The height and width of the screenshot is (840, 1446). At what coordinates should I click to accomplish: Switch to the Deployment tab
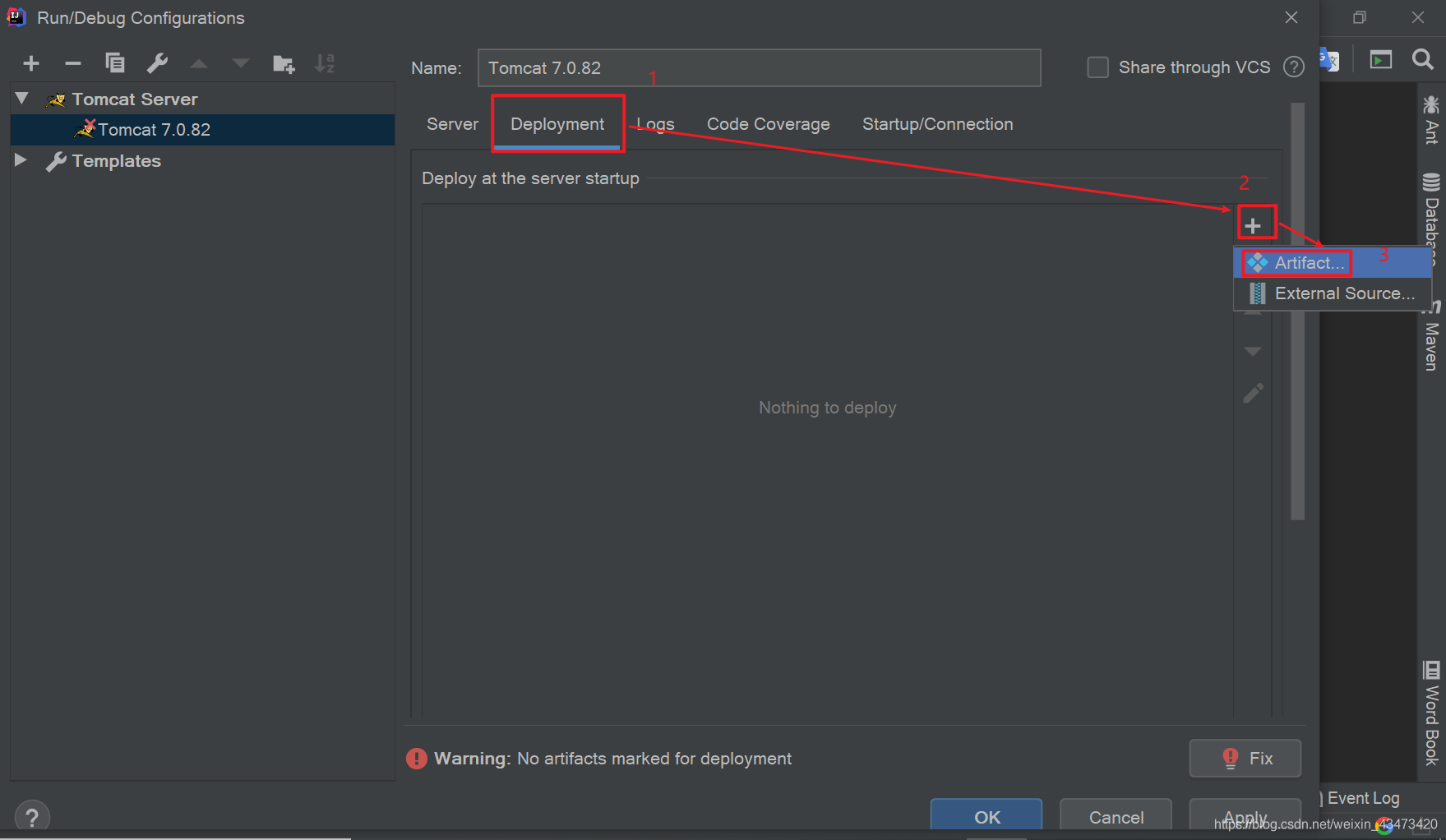557,124
